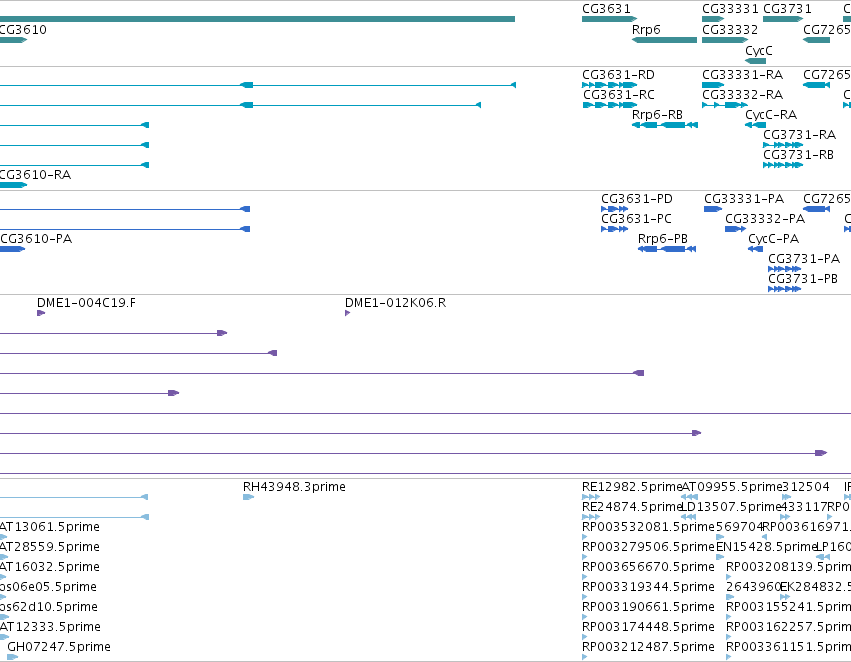Viewport: 851px width, 662px height.
Task: Click EST RP003532081.5prime
Action: click(x=648, y=527)
